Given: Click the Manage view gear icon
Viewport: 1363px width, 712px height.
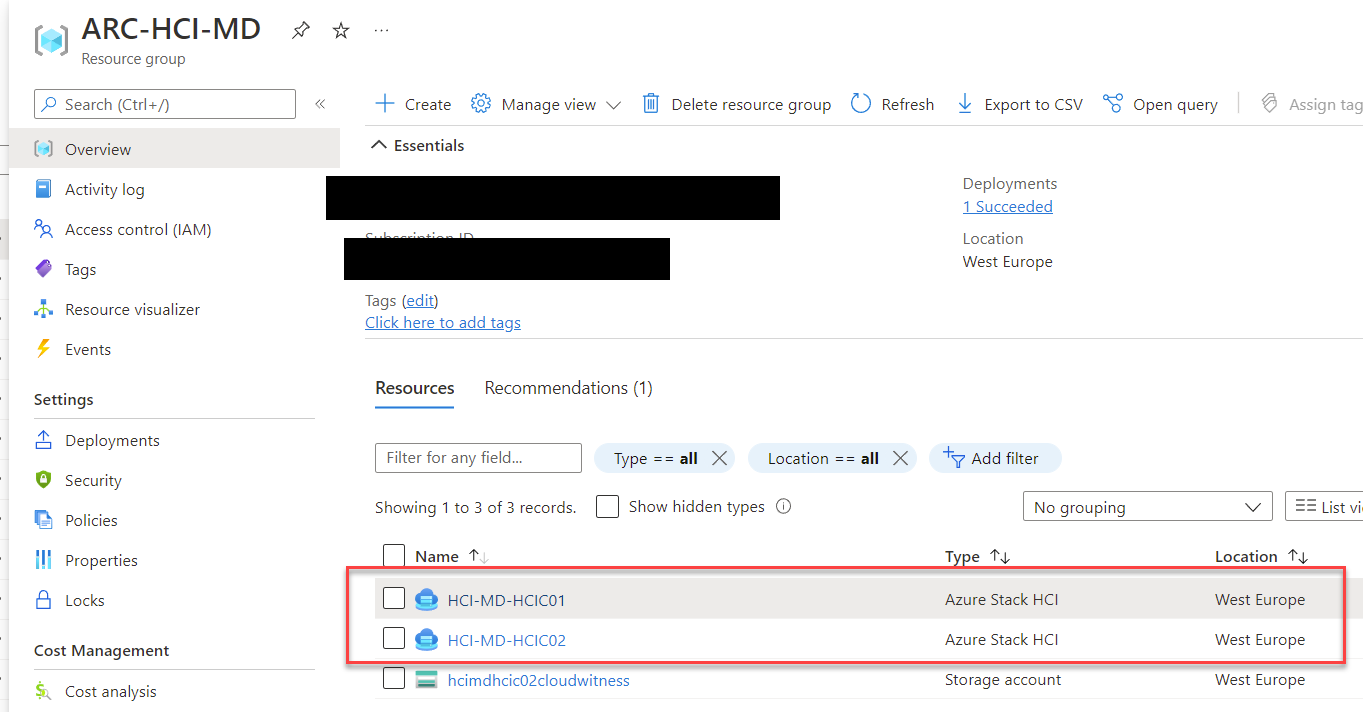Looking at the screenshot, I should tap(481, 104).
